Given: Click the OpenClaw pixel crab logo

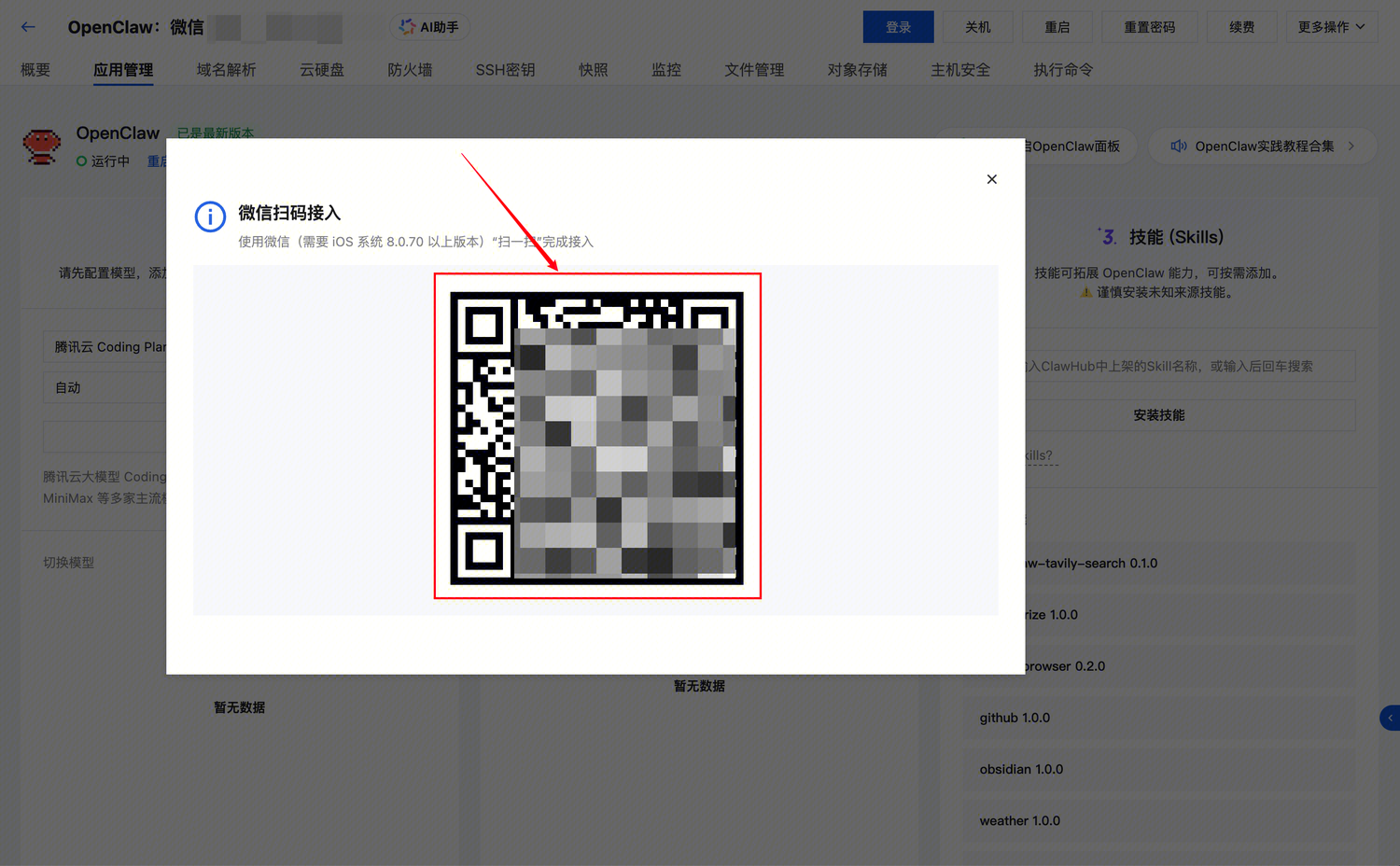Looking at the screenshot, I should [41, 147].
